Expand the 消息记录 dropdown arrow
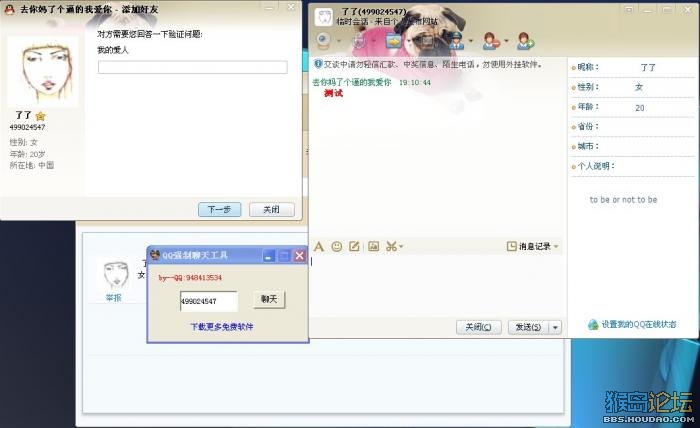700x428 pixels. (556, 246)
